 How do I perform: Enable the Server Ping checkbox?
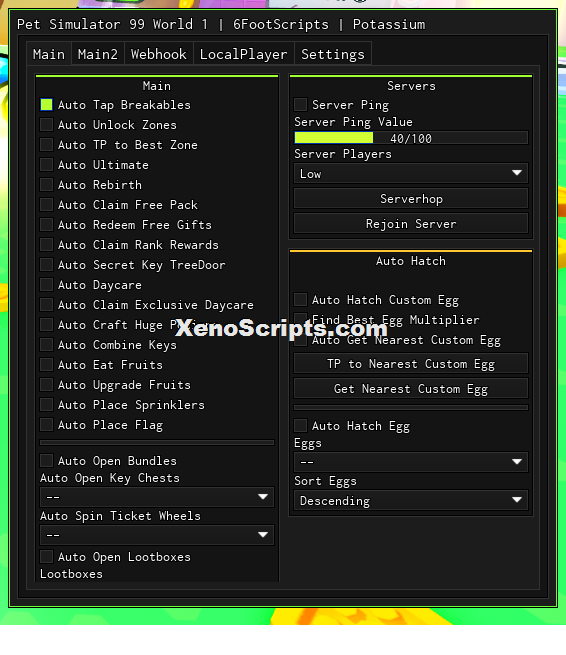click(x=300, y=105)
